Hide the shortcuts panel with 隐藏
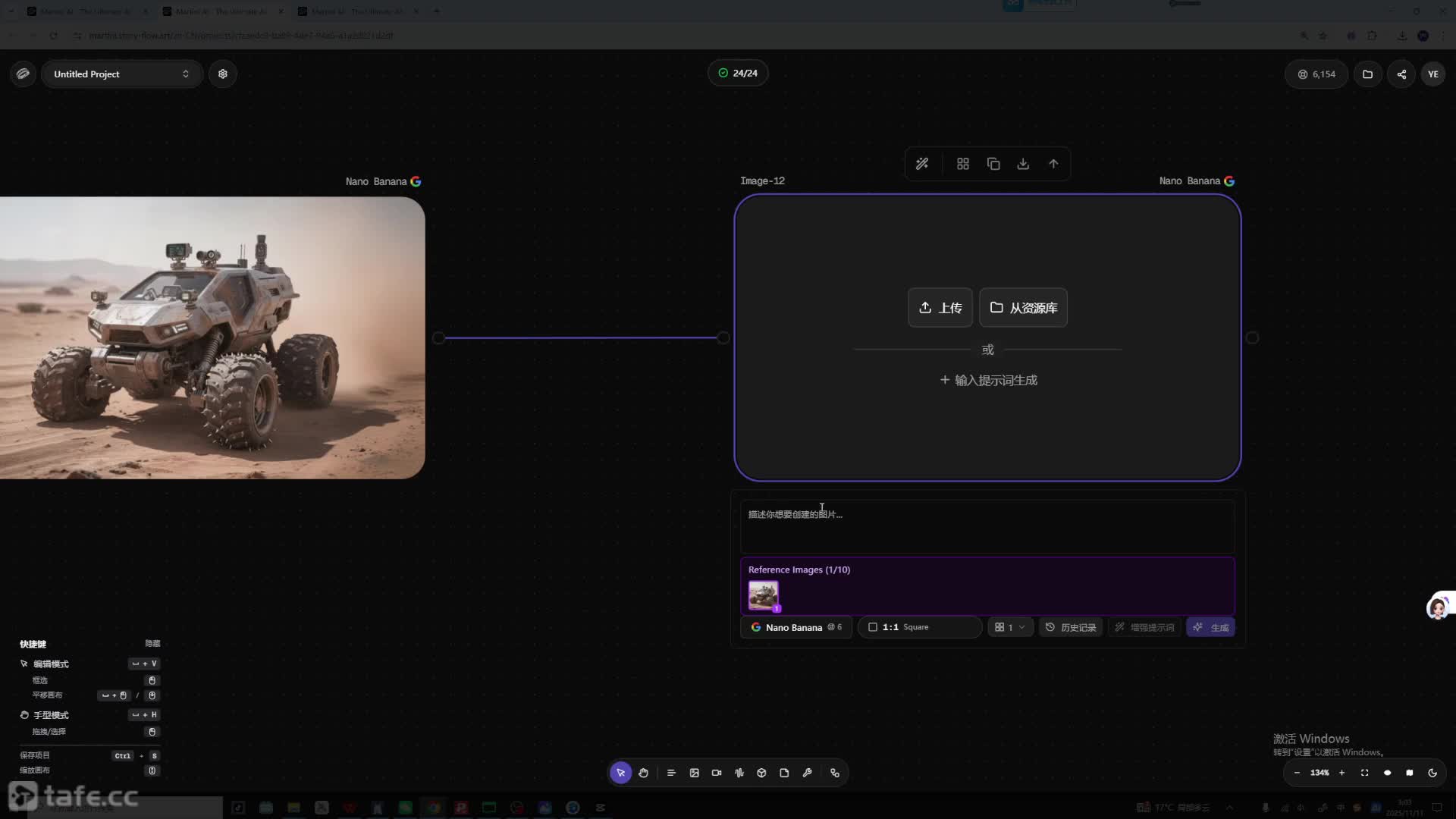Screen dimensions: 1456x819 click(152, 643)
